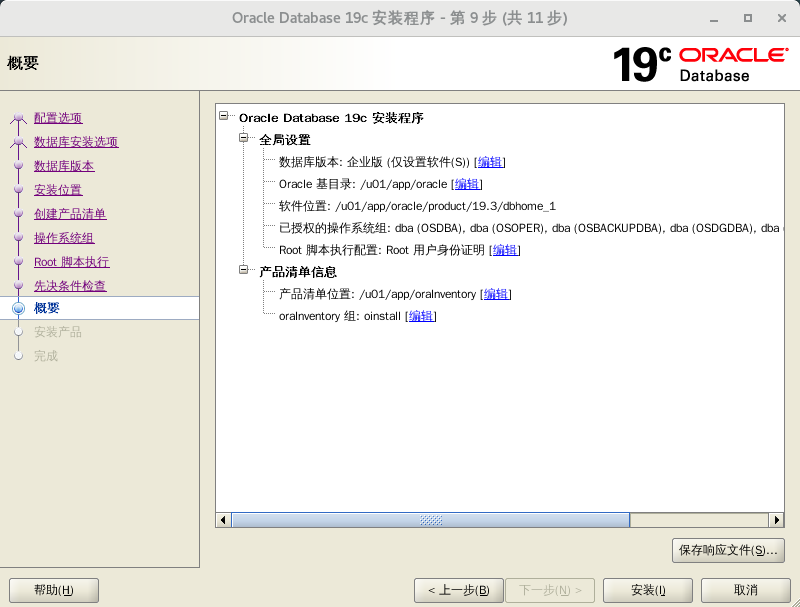Select the 已授权的操作系统组 tree row

tap(531, 228)
